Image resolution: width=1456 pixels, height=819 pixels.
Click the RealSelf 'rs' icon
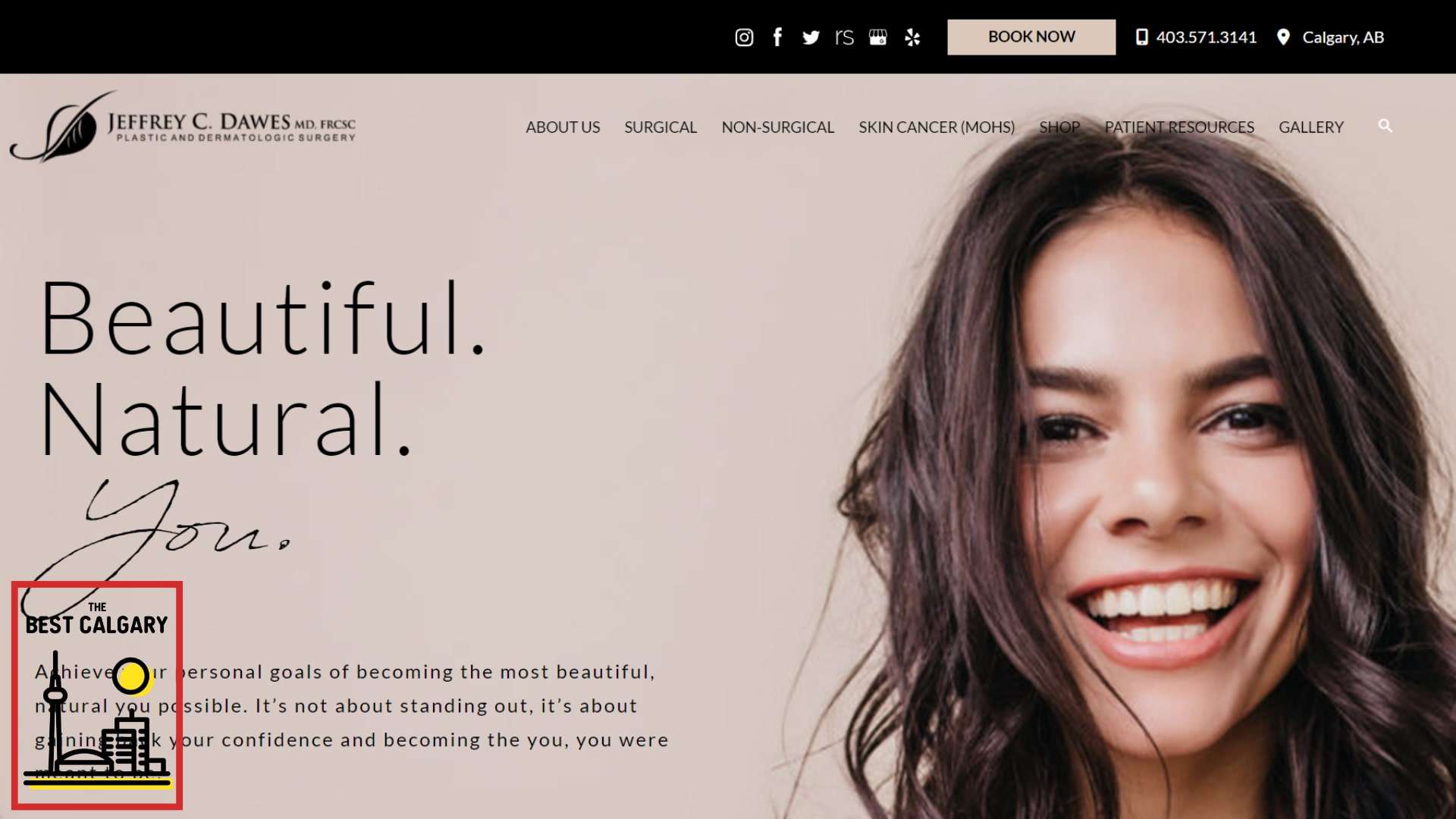(844, 37)
